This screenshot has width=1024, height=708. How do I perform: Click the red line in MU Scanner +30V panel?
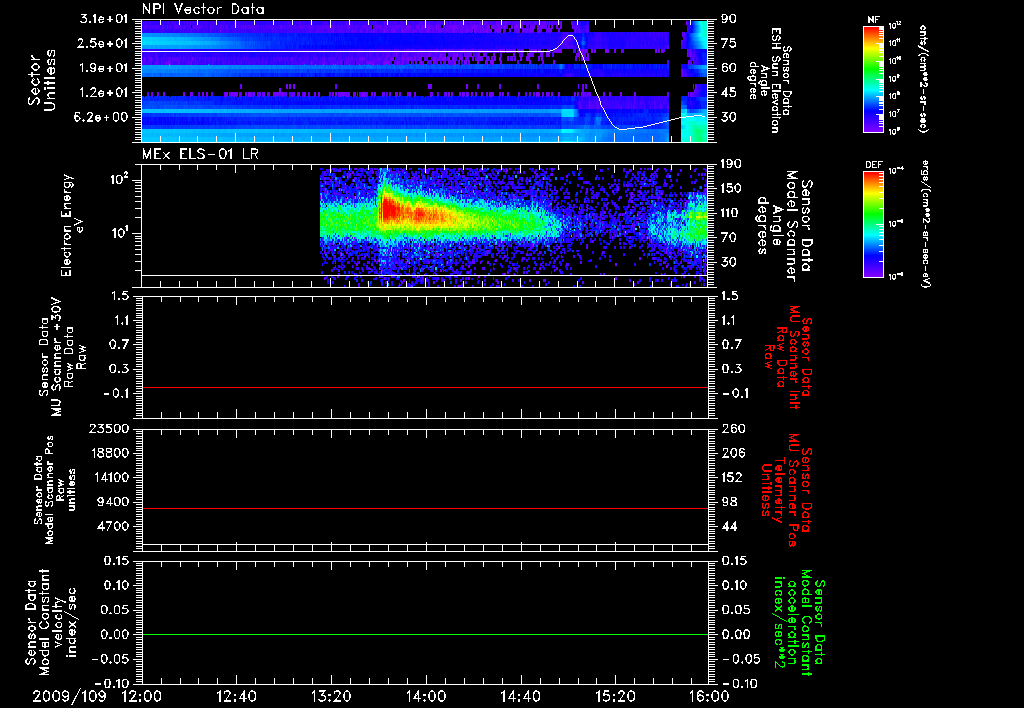coord(425,387)
